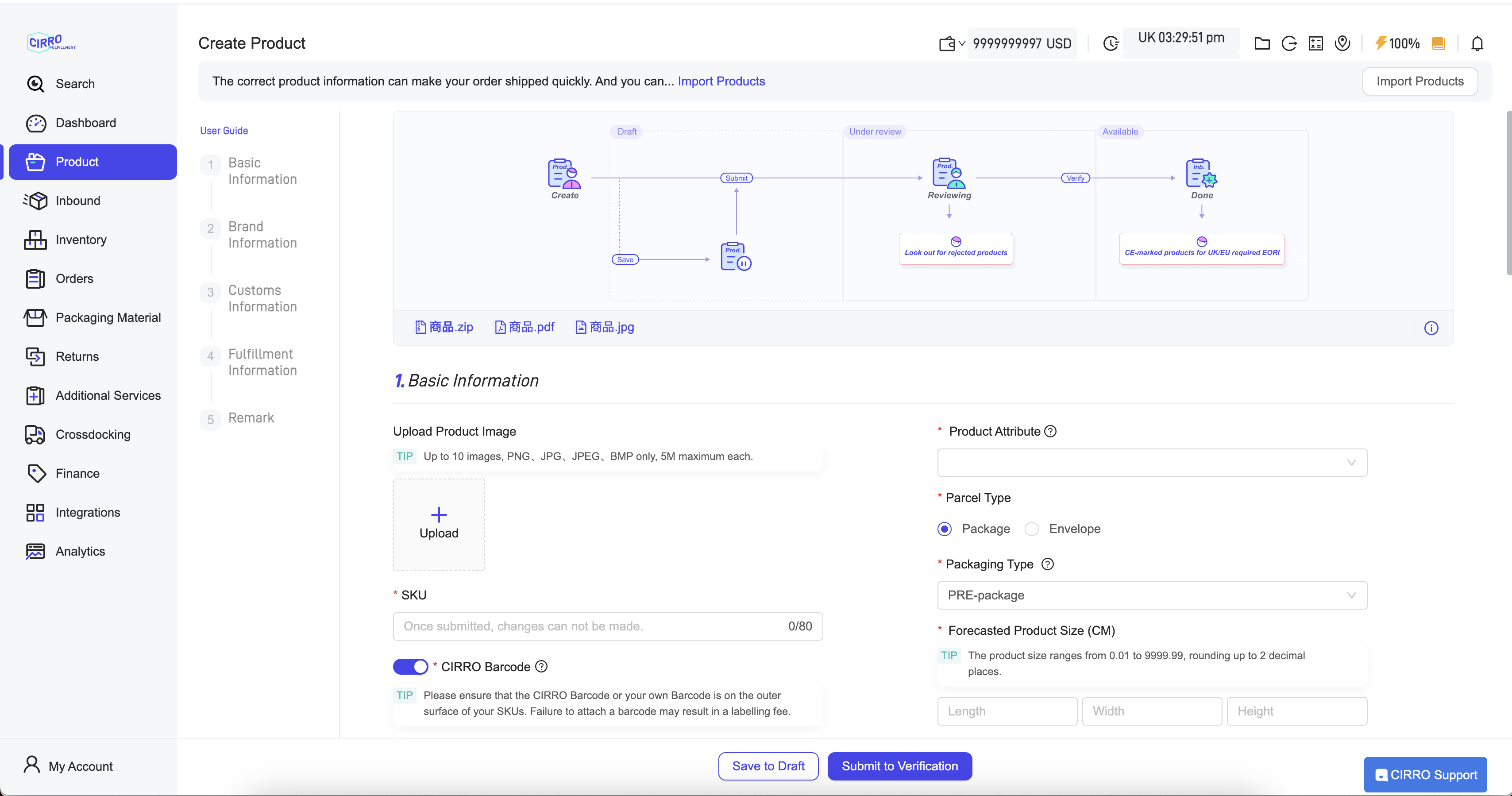Click the calculator icon in top bar
The height and width of the screenshot is (796, 1512).
[x=1315, y=43]
